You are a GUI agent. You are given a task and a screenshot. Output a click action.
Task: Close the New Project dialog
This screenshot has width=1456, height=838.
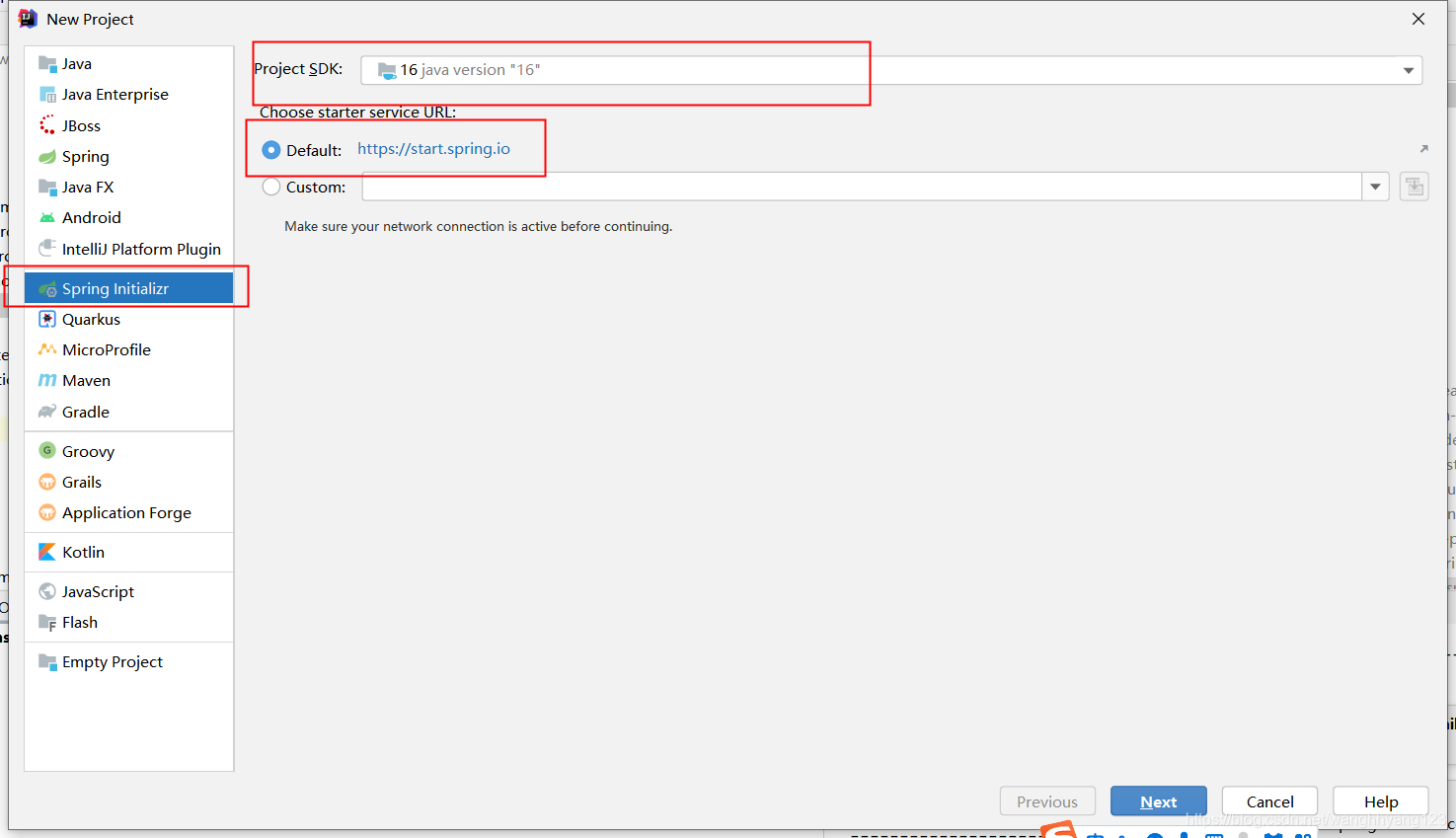(1418, 19)
